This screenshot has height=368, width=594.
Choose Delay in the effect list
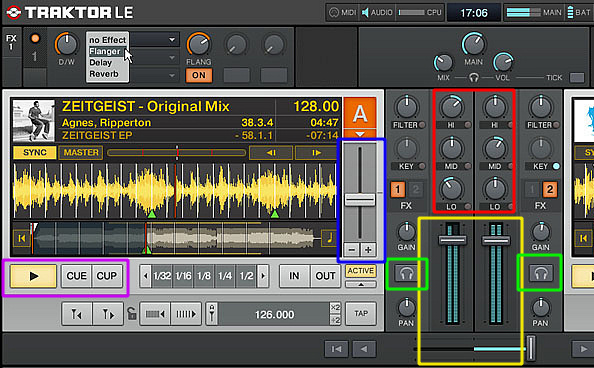click(x=101, y=63)
